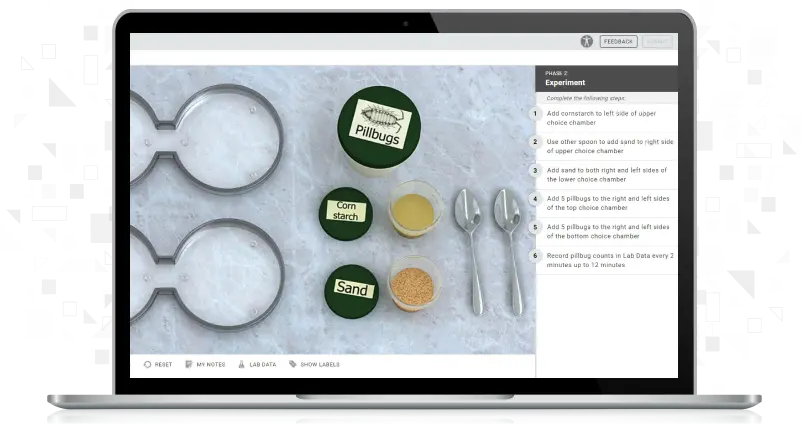Viewport: 804px width, 424px height.
Task: Click 'Add 5 pillbugs' top choice chamber step
Action: (x=608, y=203)
